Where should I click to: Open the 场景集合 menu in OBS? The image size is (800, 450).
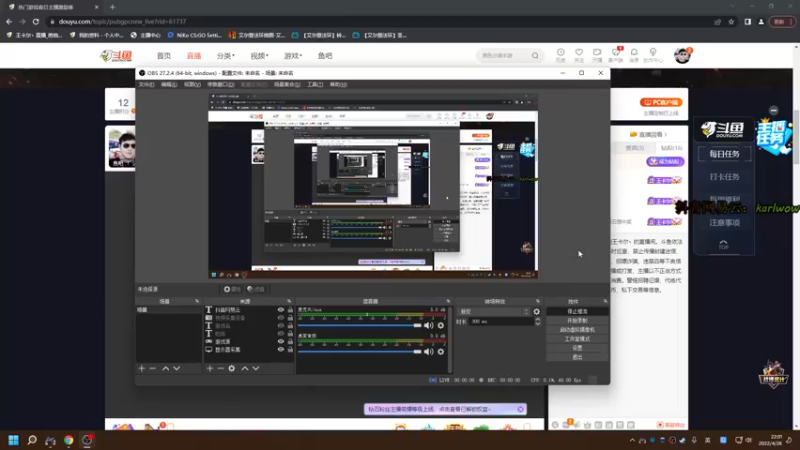[x=287, y=85]
